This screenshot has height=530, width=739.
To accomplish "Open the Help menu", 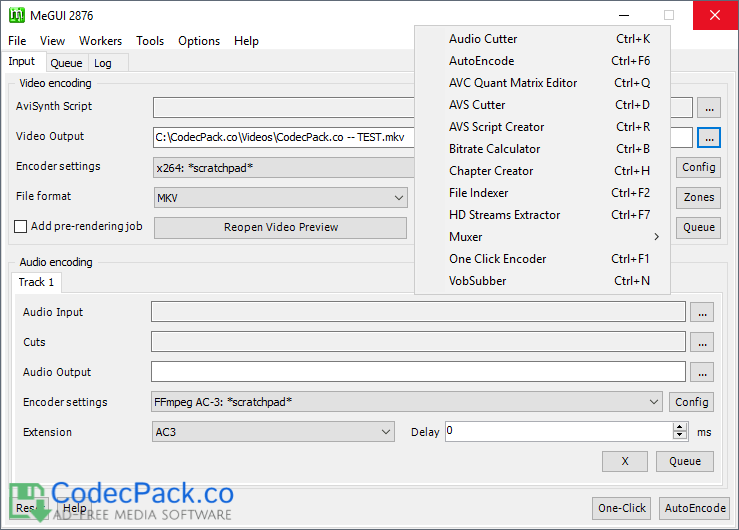I will 246,41.
